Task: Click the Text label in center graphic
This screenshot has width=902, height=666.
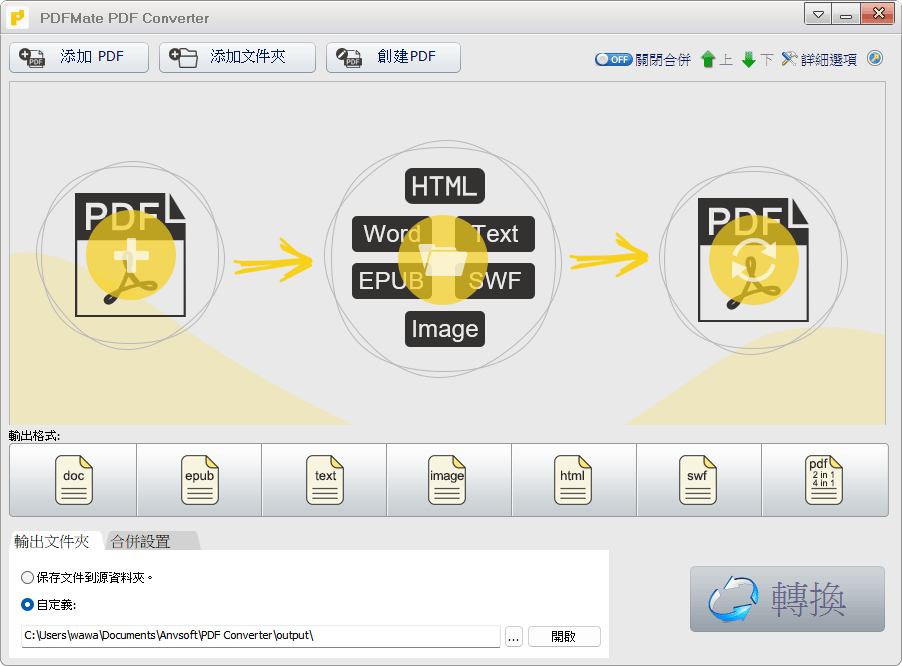Action: coord(495,234)
